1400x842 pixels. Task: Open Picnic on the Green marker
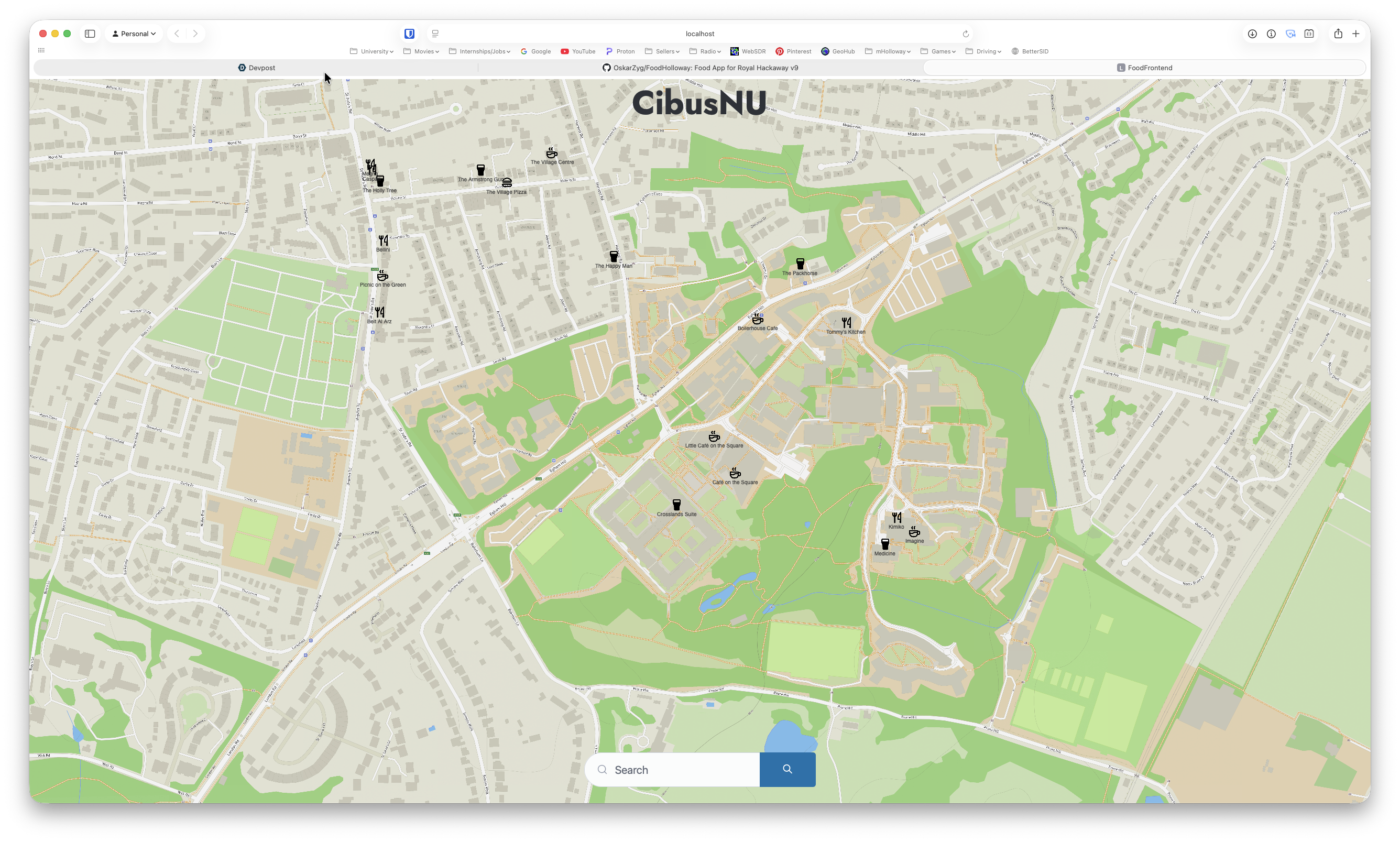coord(382,276)
